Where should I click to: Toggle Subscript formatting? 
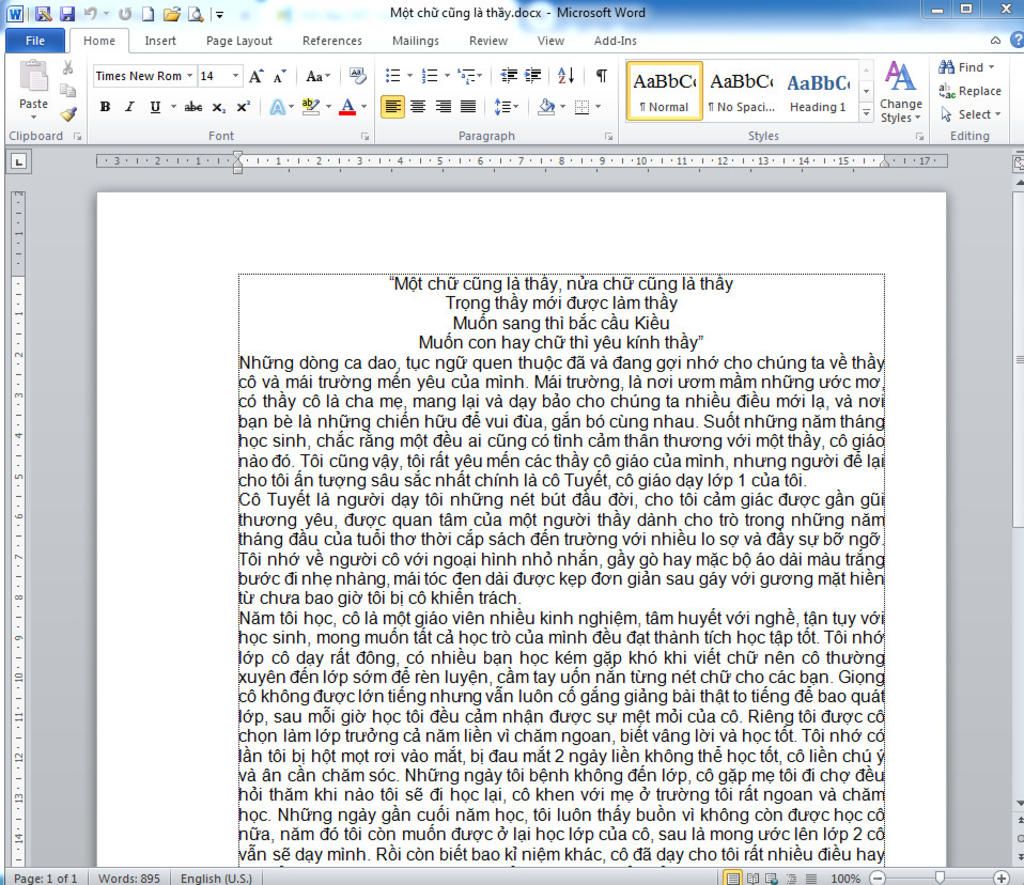219,107
